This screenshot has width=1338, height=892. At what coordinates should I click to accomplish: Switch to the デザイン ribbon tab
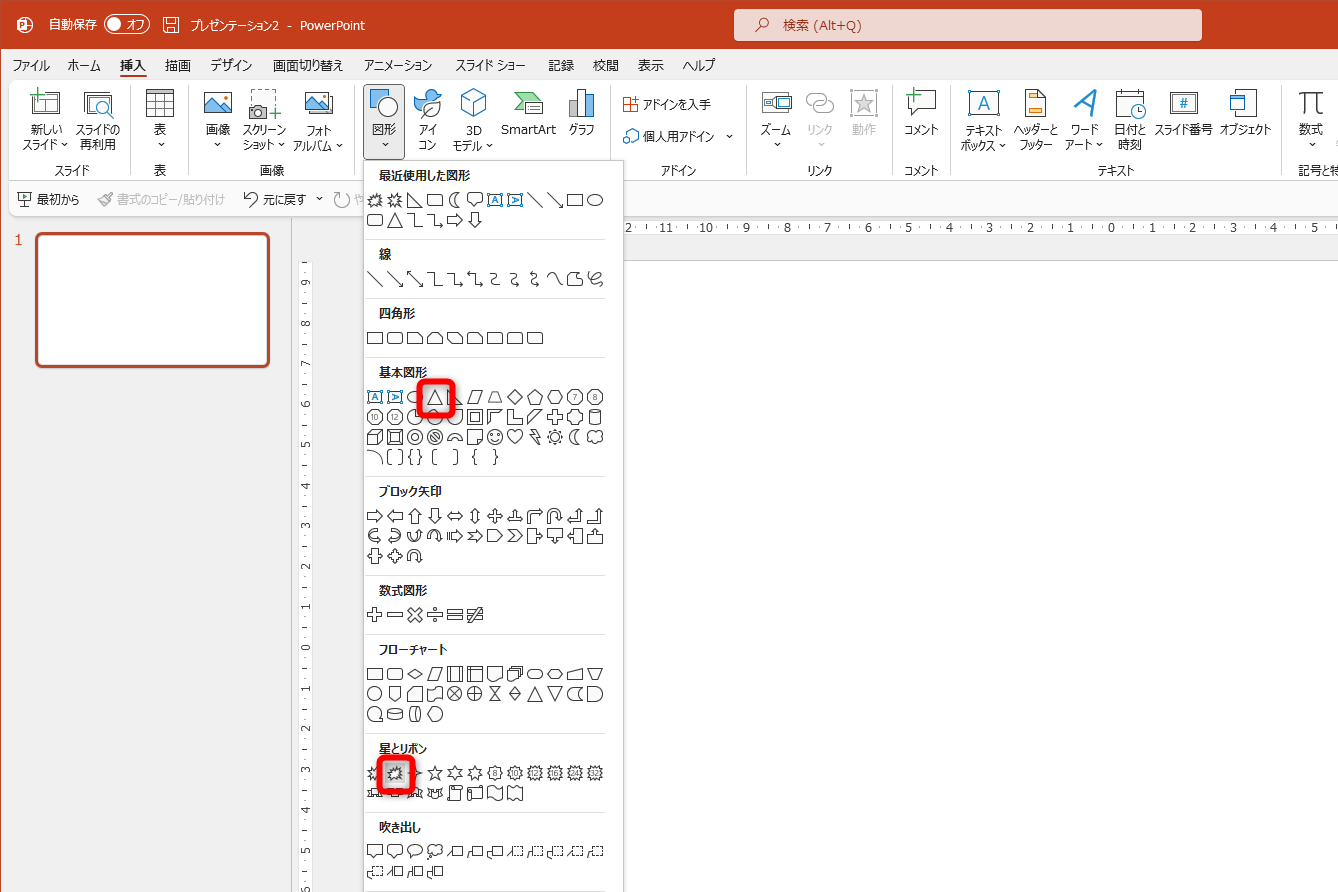[231, 65]
